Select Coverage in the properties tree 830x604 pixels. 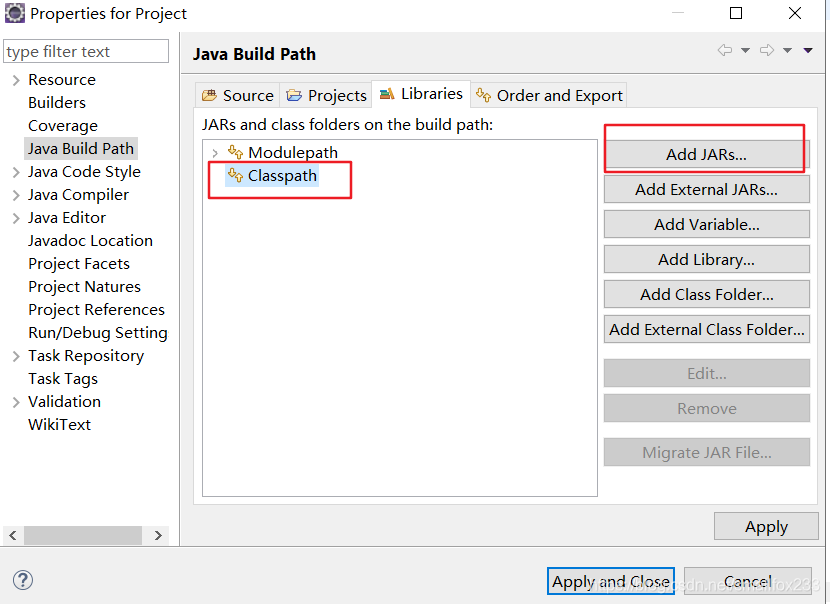click(62, 125)
